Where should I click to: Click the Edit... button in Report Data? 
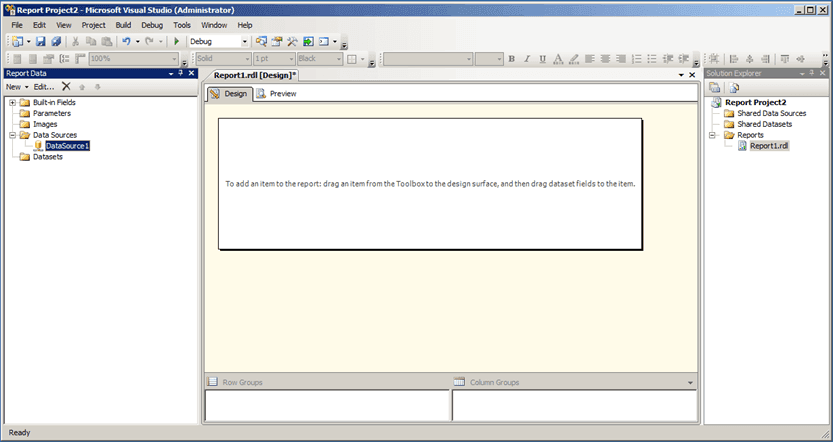(x=44, y=87)
